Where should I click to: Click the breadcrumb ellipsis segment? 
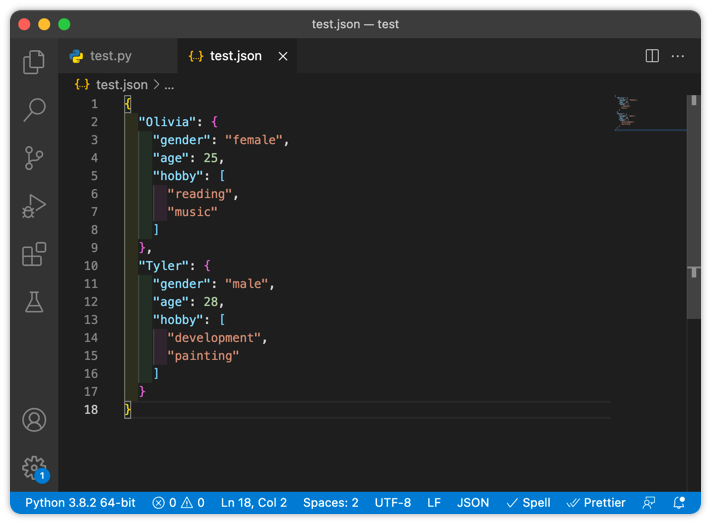pos(169,85)
